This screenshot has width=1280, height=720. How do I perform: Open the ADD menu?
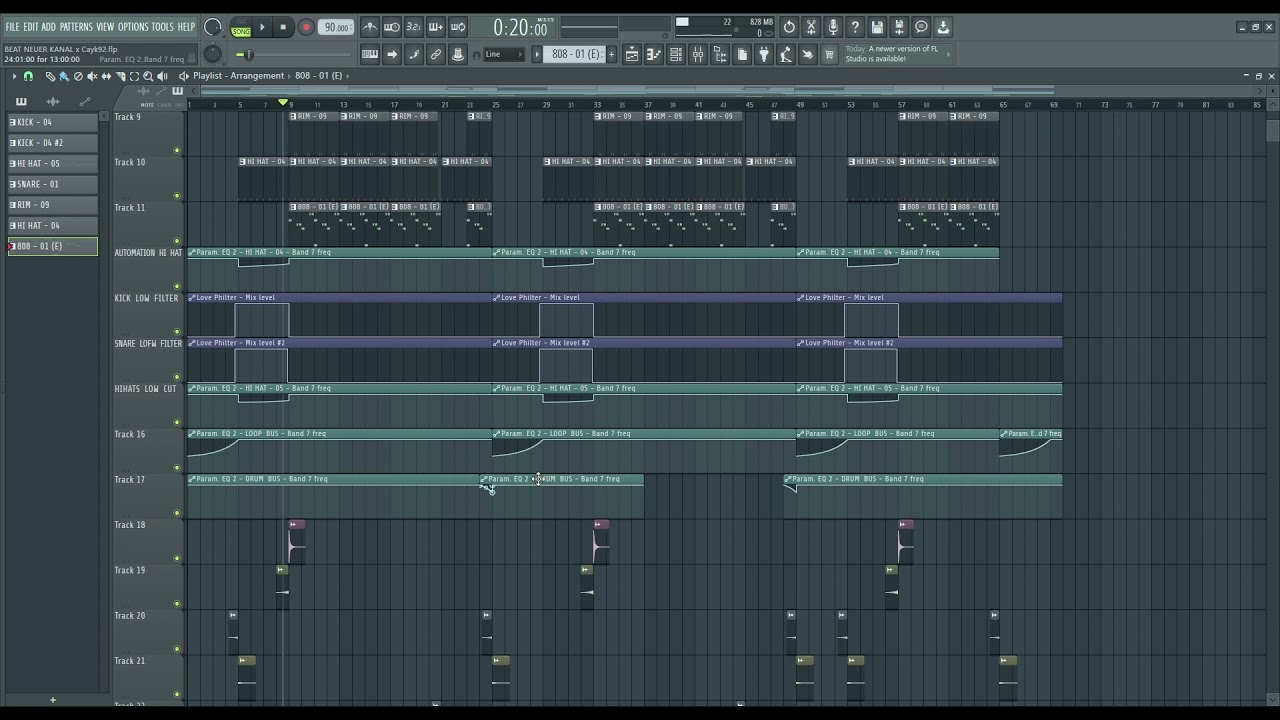[x=49, y=27]
